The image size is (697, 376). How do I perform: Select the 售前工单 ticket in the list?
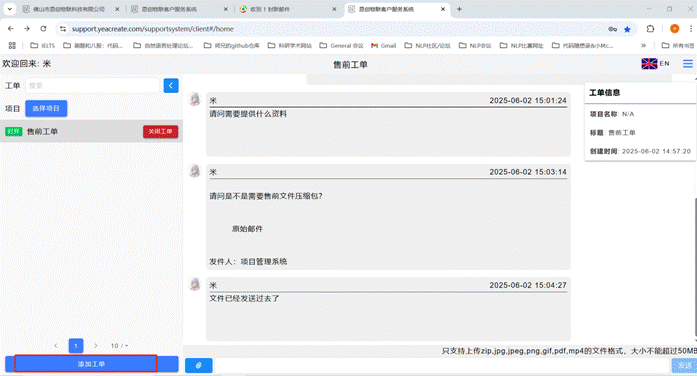tap(91, 131)
